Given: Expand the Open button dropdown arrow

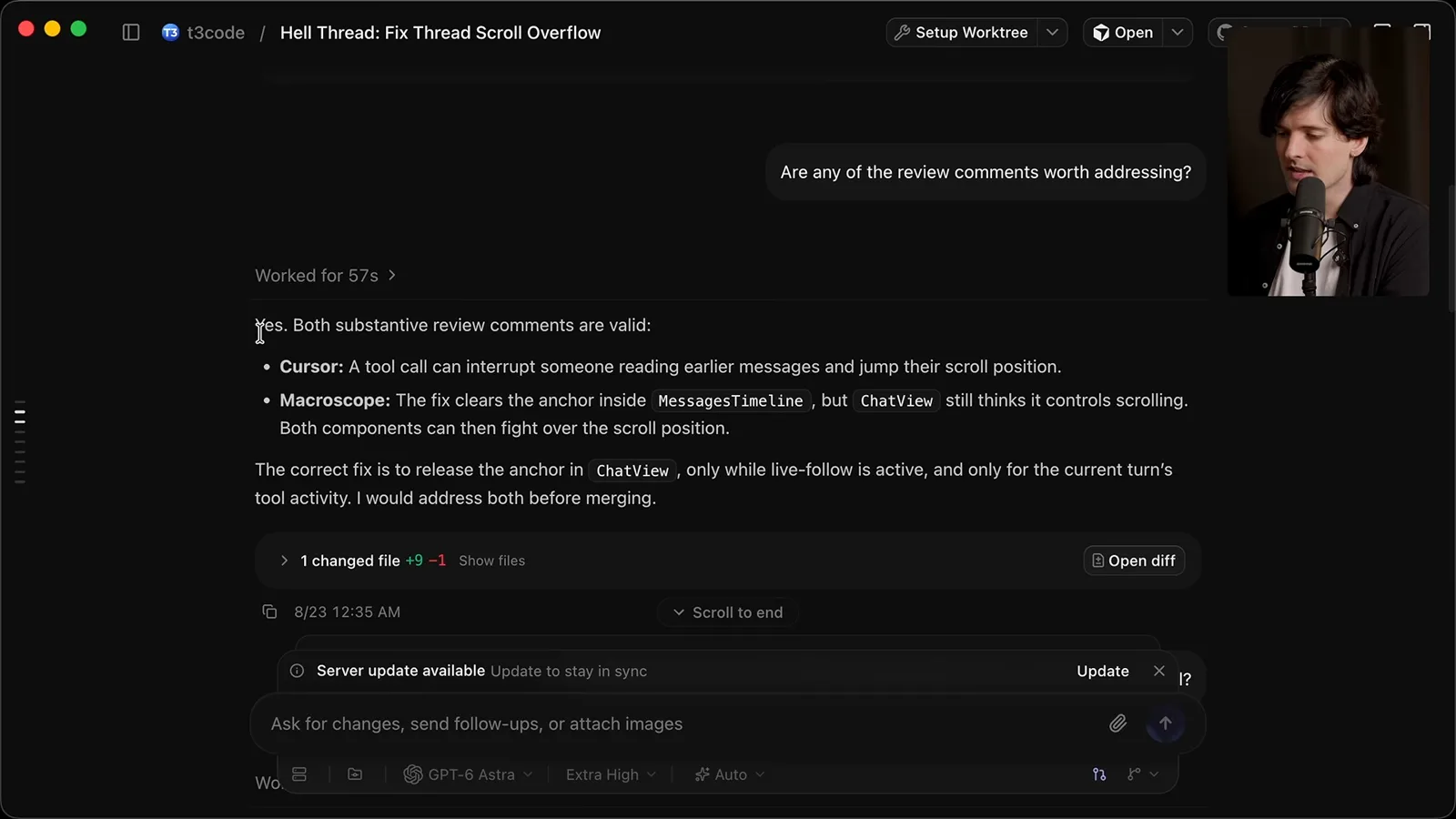Looking at the screenshot, I should click(1178, 33).
